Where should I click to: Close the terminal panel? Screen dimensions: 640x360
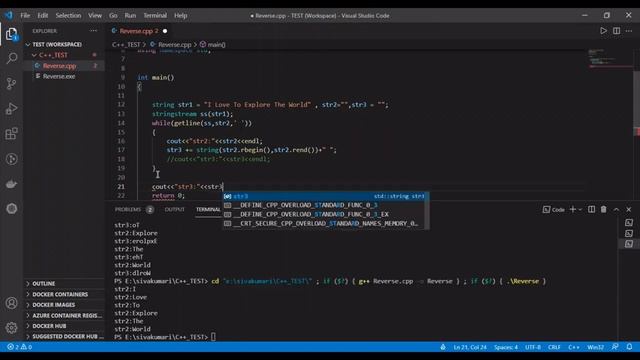tap(629, 209)
